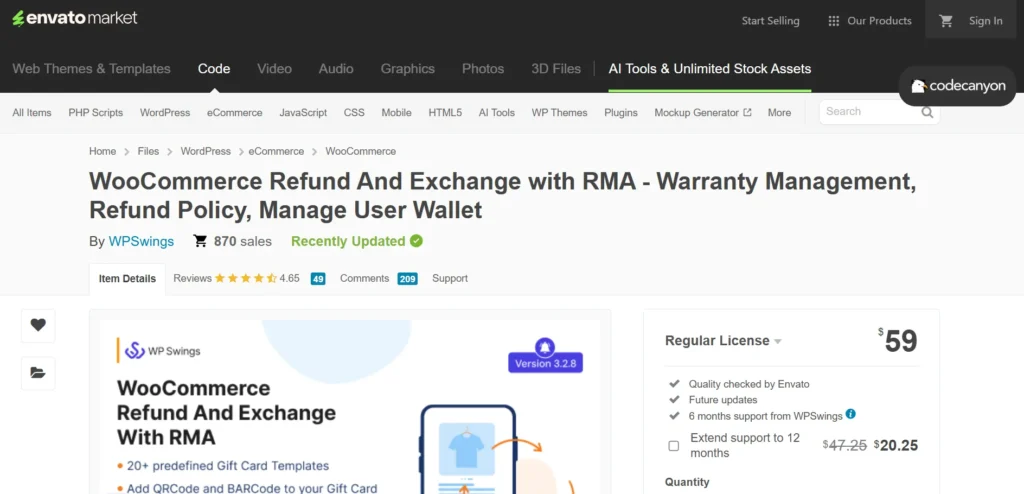Click the WP Swings logo in preview

pyautogui.click(x=163, y=351)
